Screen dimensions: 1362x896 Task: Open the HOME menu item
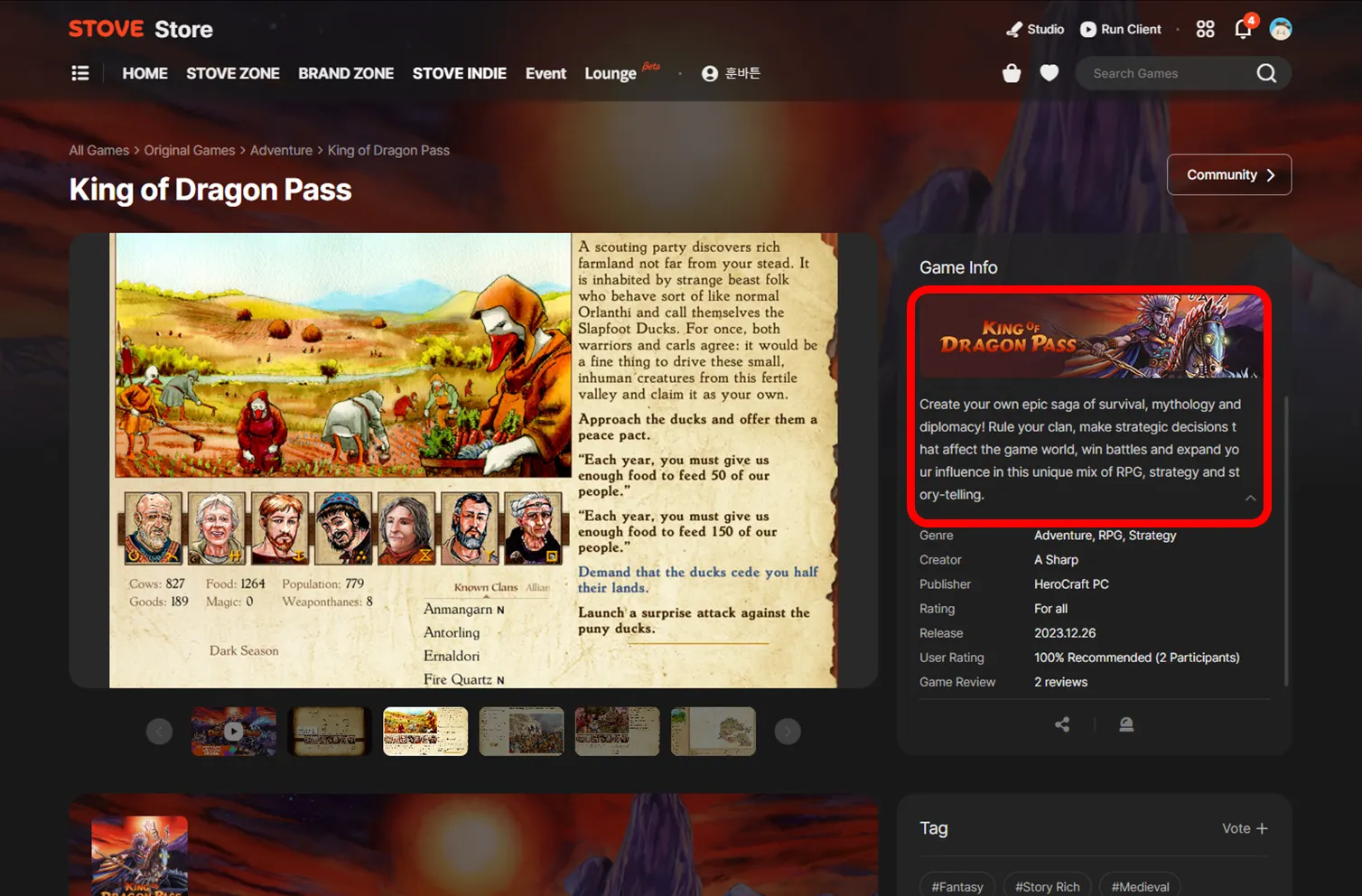[145, 73]
